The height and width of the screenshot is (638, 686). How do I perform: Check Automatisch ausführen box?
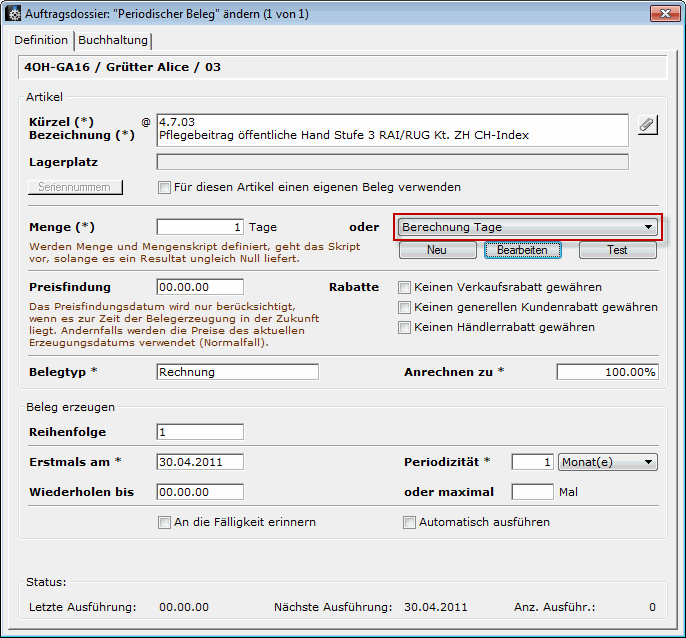(x=409, y=522)
